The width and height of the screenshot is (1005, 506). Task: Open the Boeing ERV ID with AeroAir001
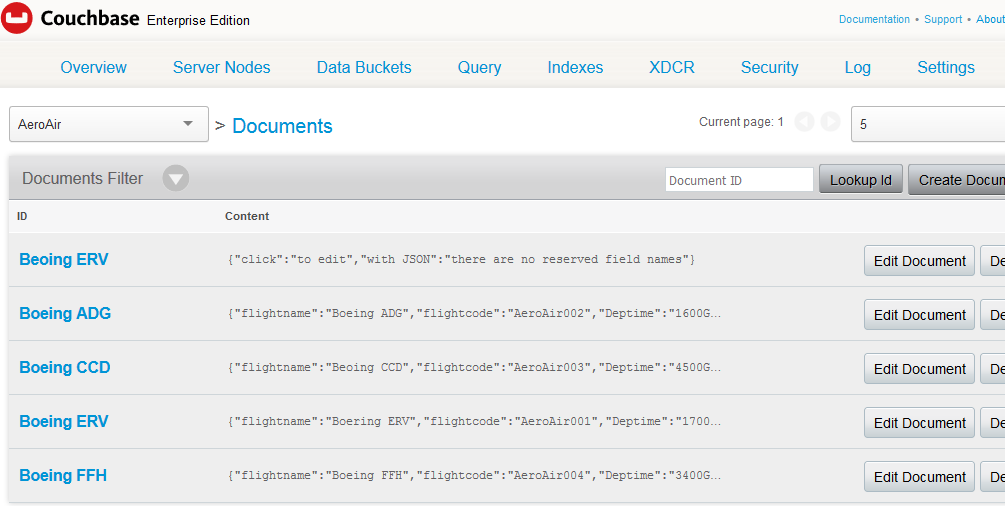pos(63,421)
